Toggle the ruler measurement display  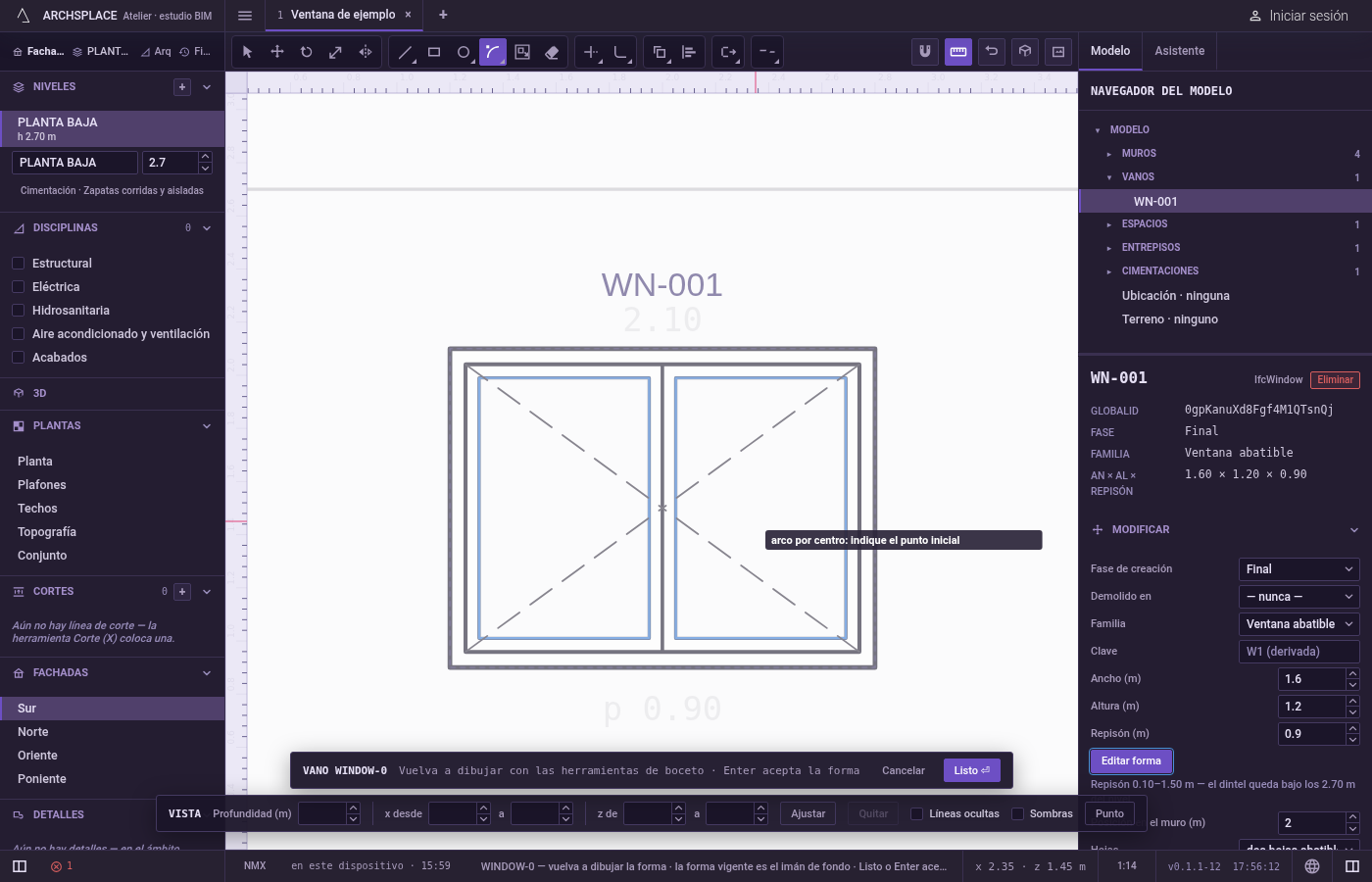[x=958, y=52]
